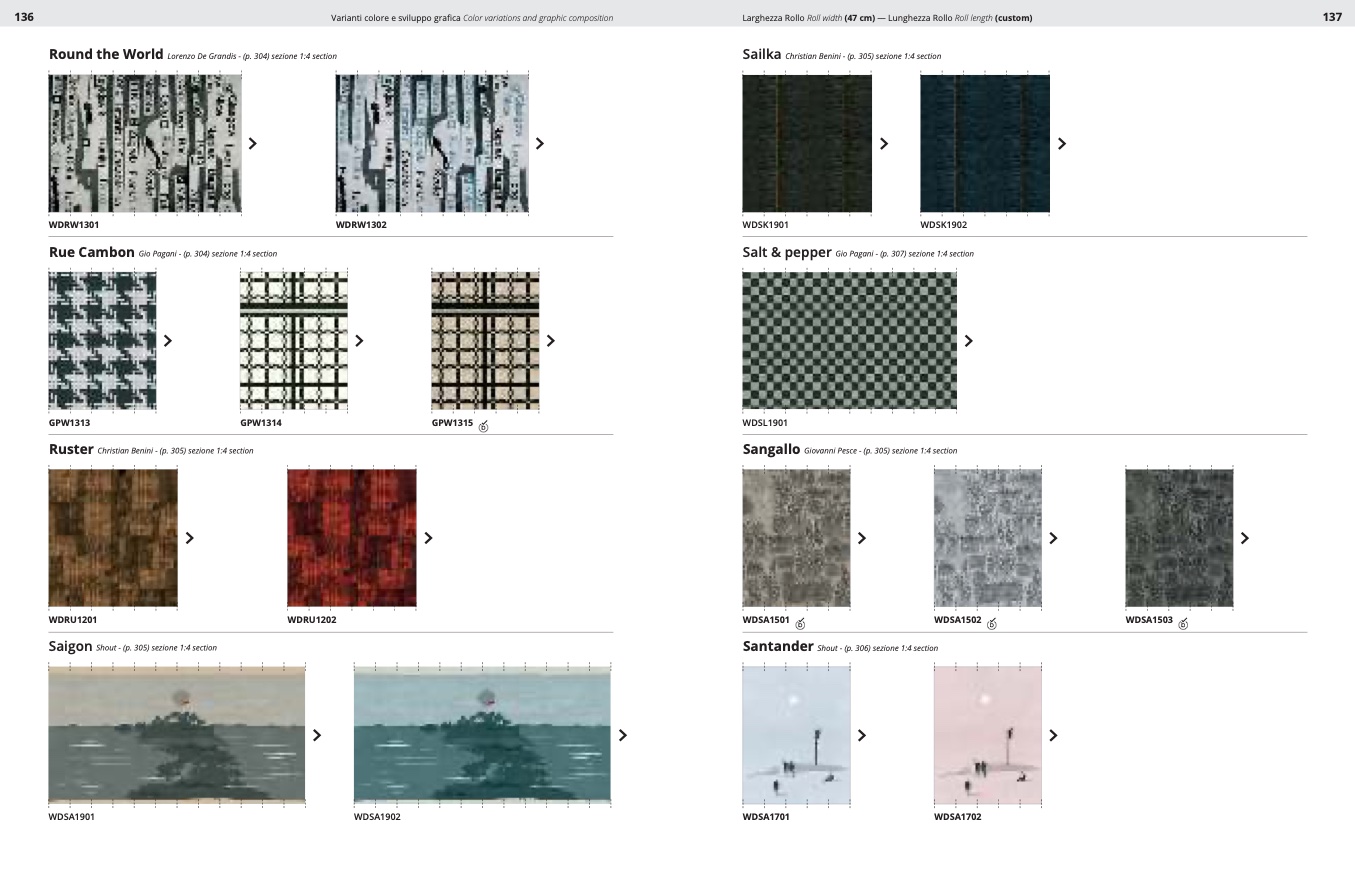Select the dark Sangallo WDSA1503 thumbnail
Screen dimensions: 1355x878
pyautogui.click(x=1179, y=538)
